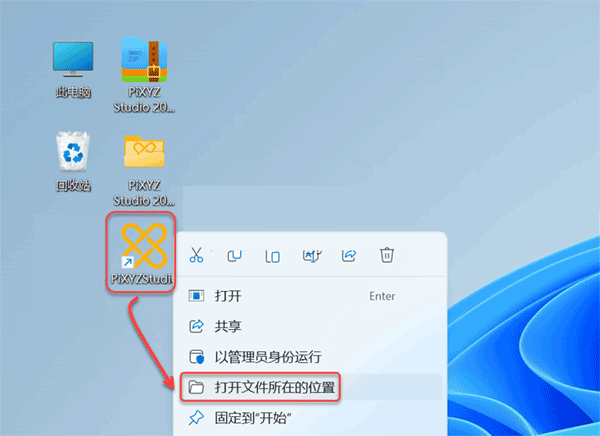Click the Cut scissors icon in context menu
This screenshot has width=600, height=436.
tap(196, 255)
